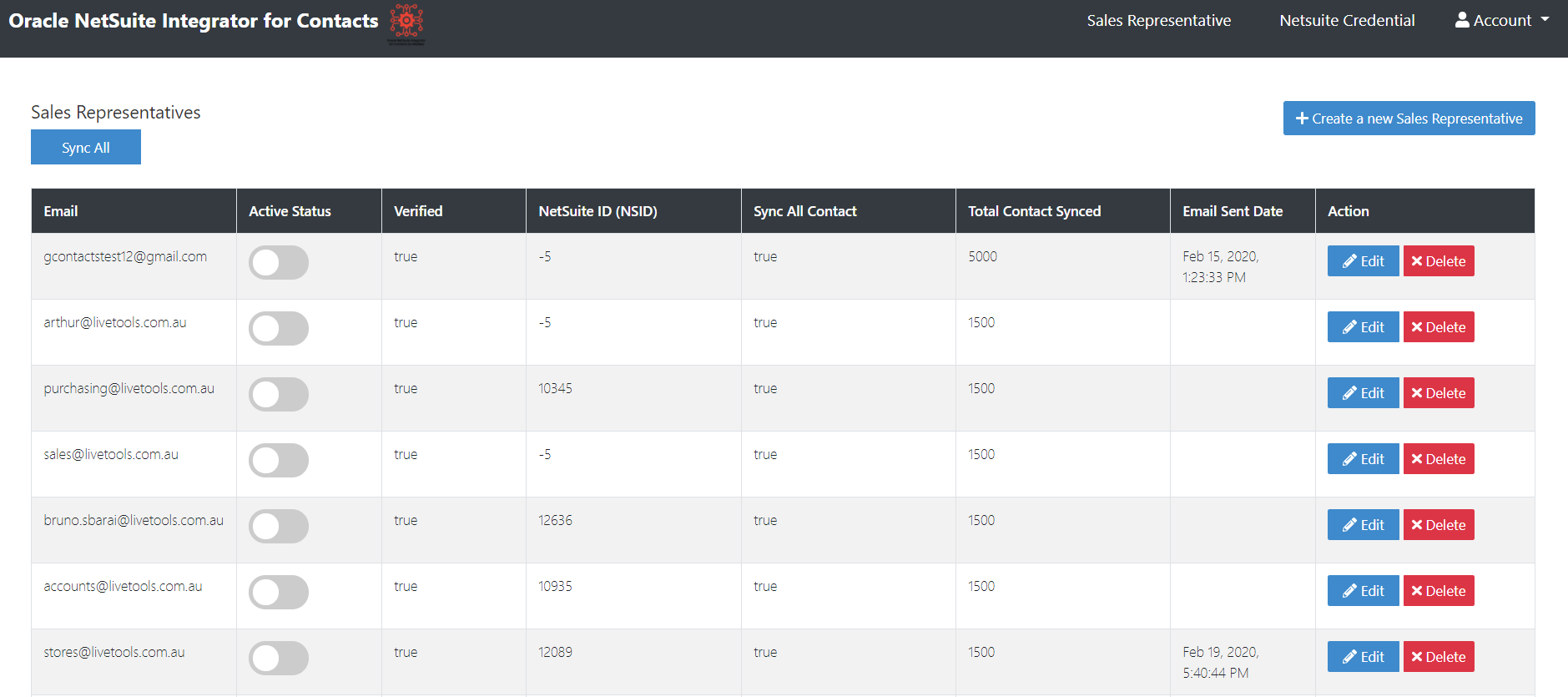
Task: Open the Account dropdown menu
Action: click(x=1502, y=20)
